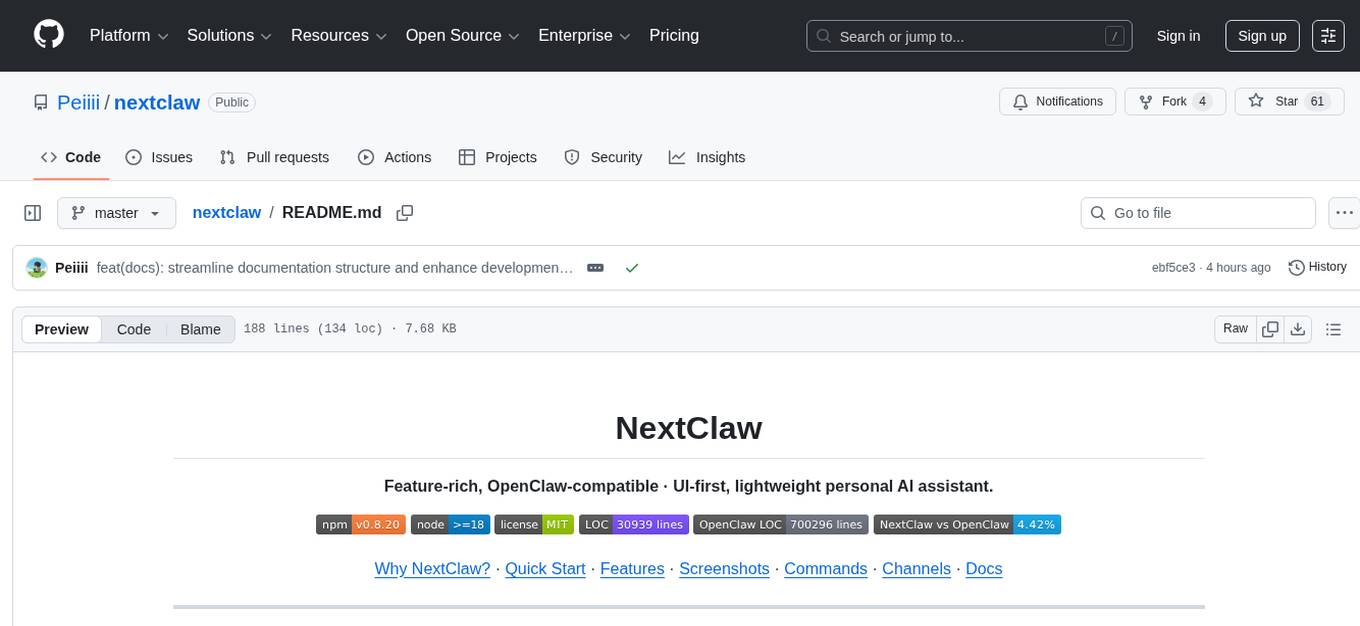Switch to the Blame tab
Viewport: 1360px width, 626px height.
[200, 328]
